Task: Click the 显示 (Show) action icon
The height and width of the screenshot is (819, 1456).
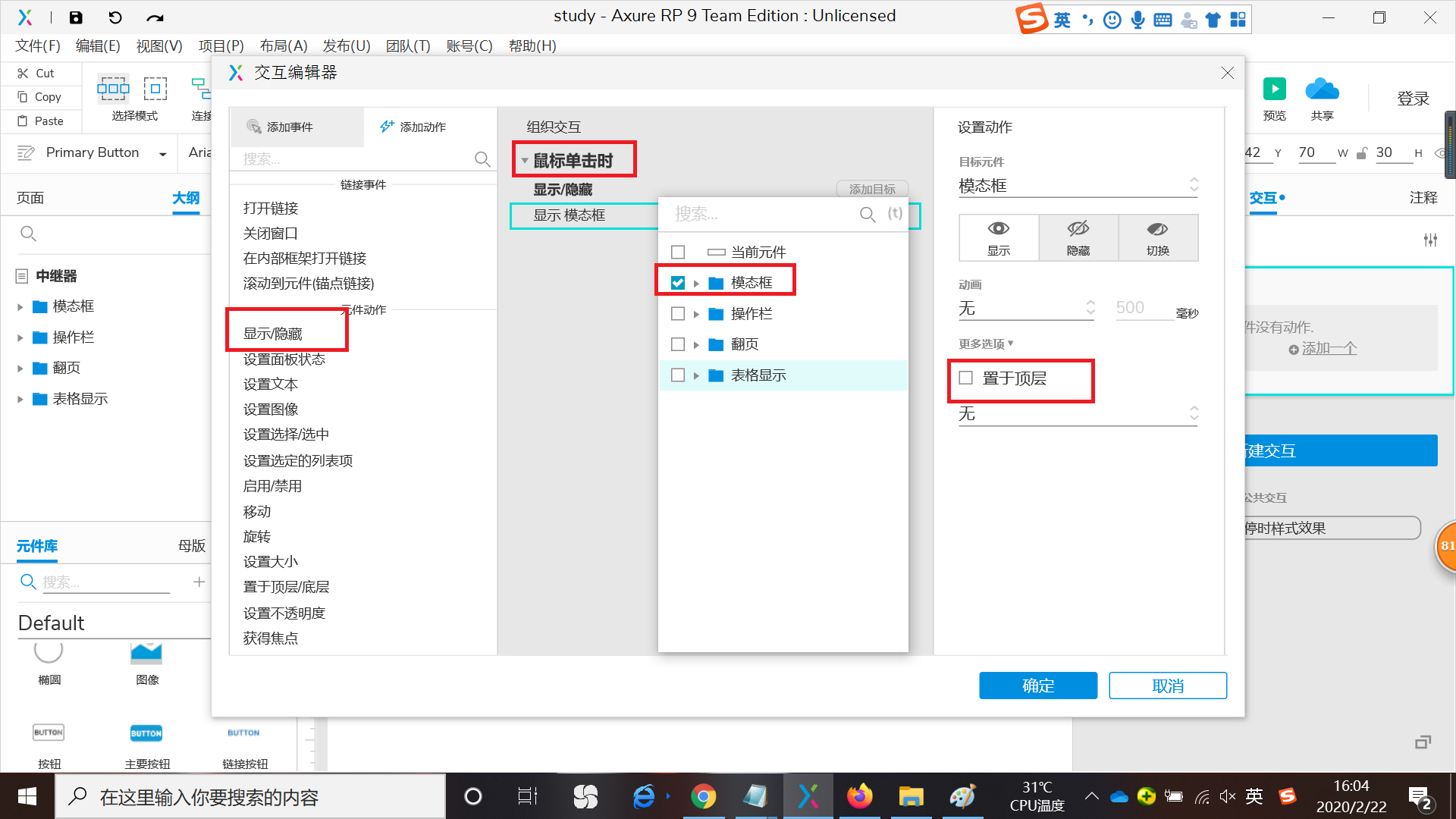Action: click(998, 238)
